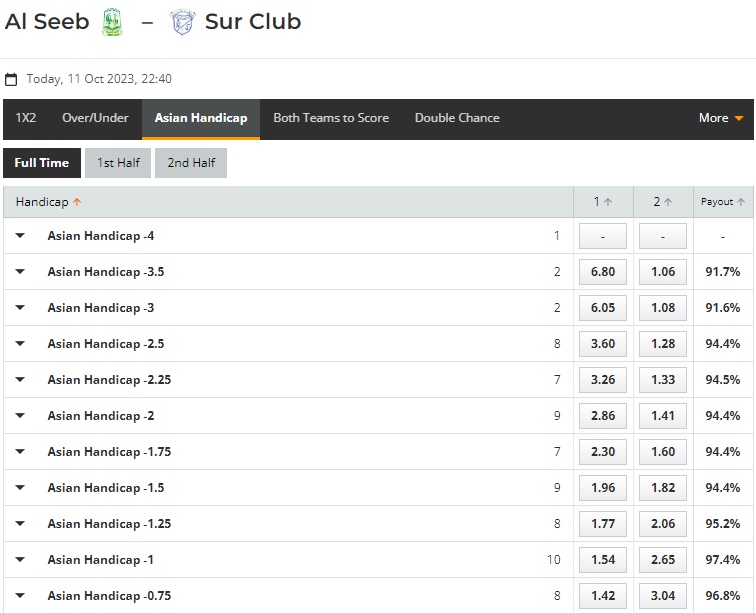Screen dimensions: 756x613
Task: Click odds 1.08 for handicap -3
Action: 663,308
